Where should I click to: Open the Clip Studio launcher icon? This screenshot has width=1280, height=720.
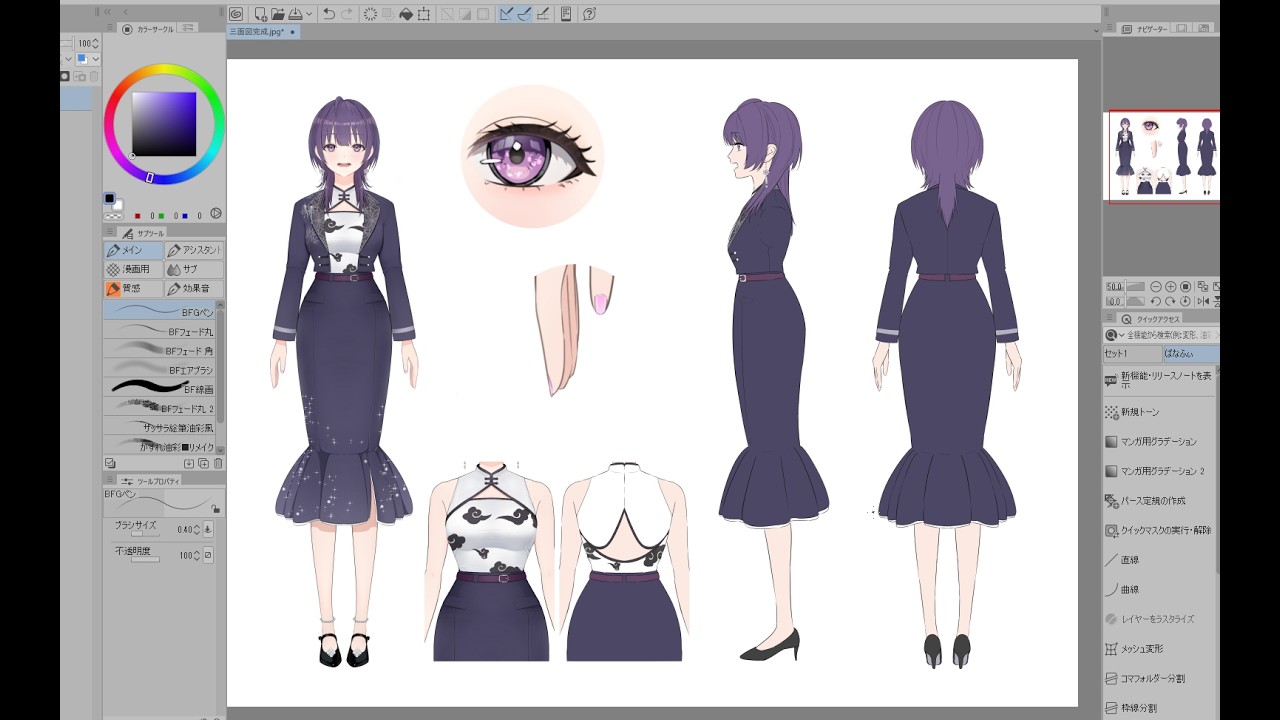(x=236, y=14)
